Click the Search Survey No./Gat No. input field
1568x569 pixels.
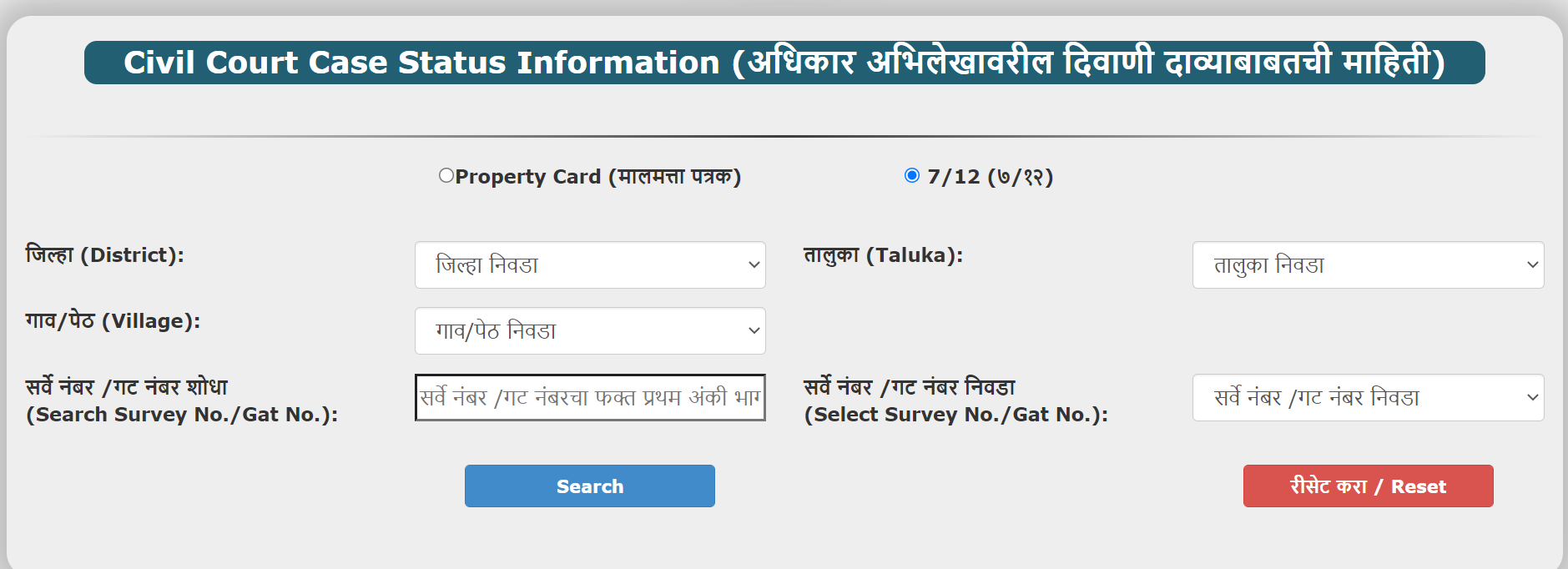(x=589, y=398)
